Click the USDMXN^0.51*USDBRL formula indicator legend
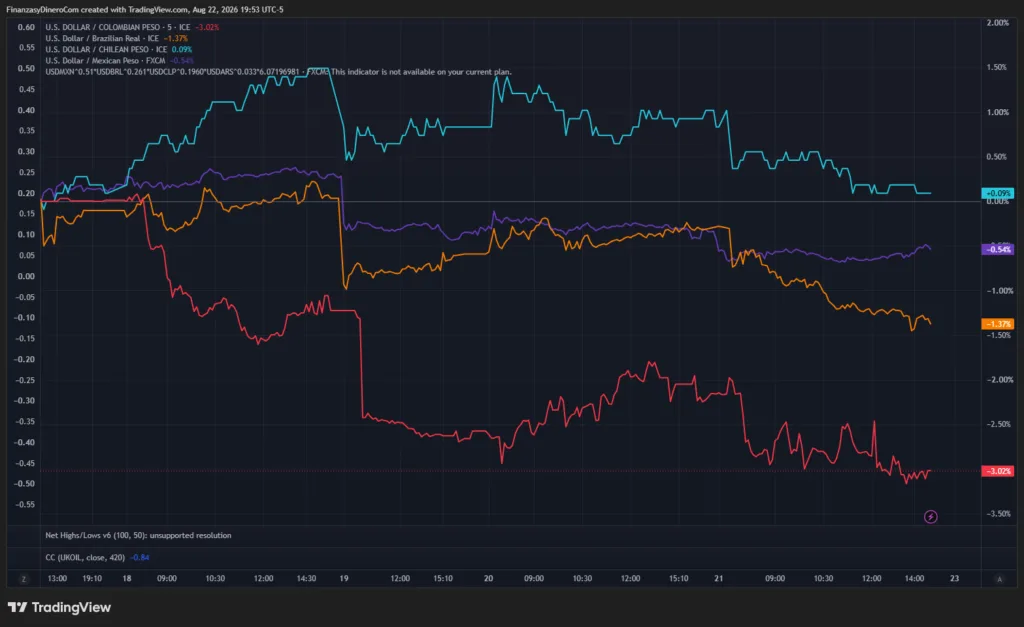Screen dimensions: 1024x627 pos(186,72)
